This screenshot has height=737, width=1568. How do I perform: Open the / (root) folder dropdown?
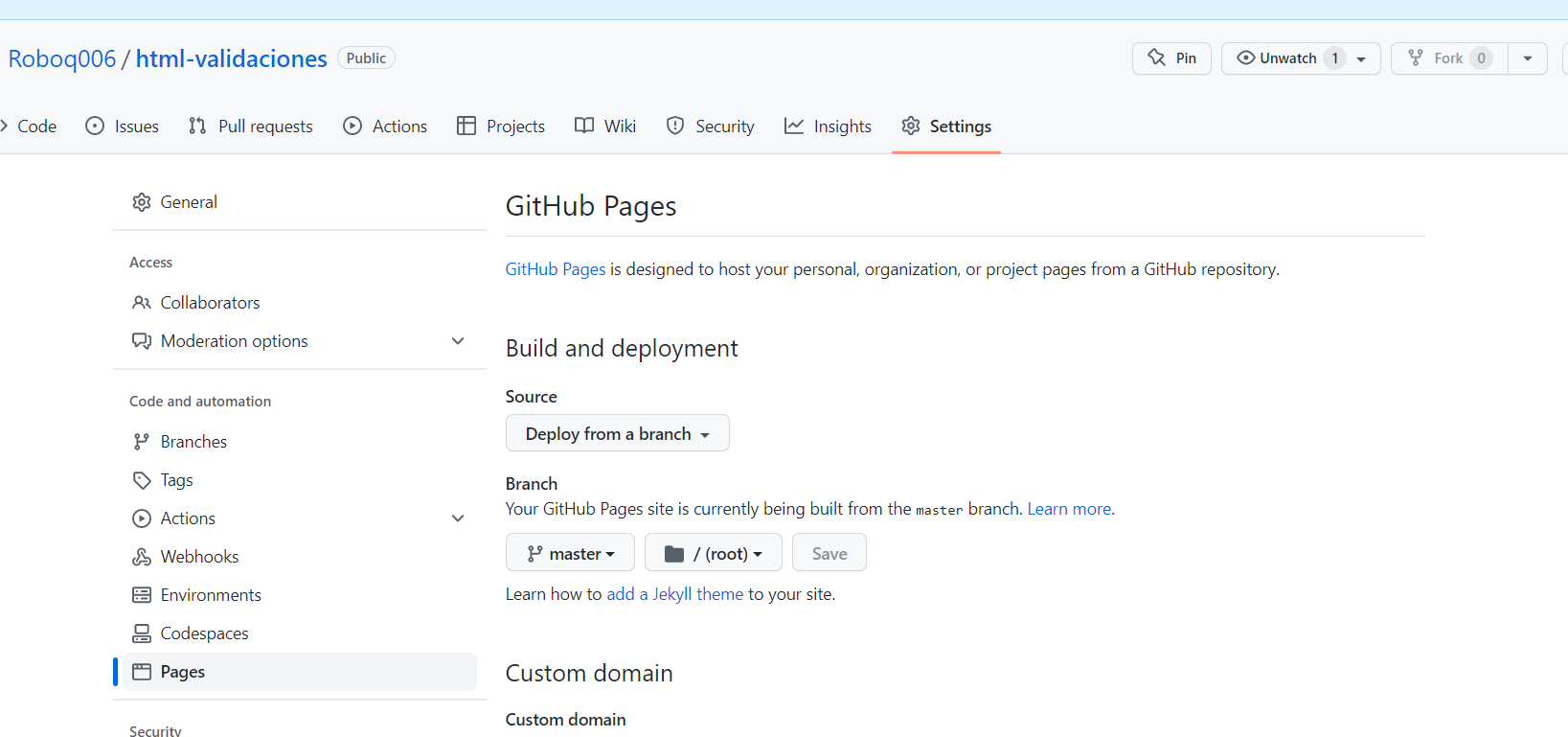pos(714,553)
